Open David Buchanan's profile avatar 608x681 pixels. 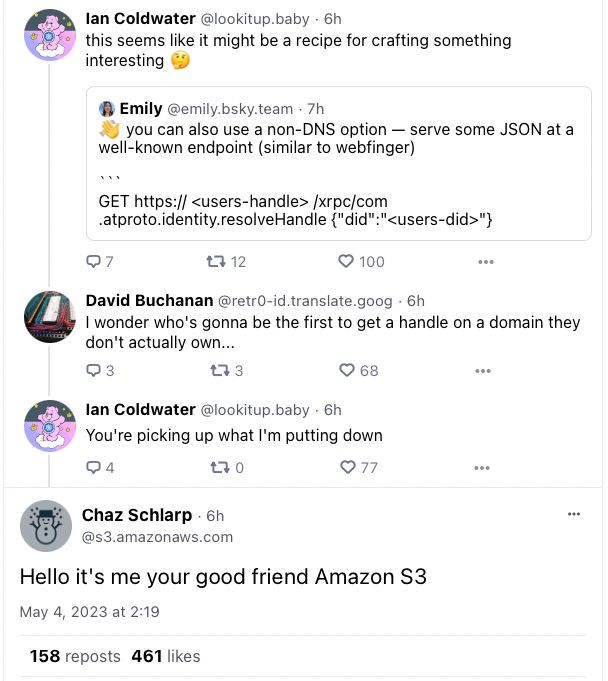[49, 317]
